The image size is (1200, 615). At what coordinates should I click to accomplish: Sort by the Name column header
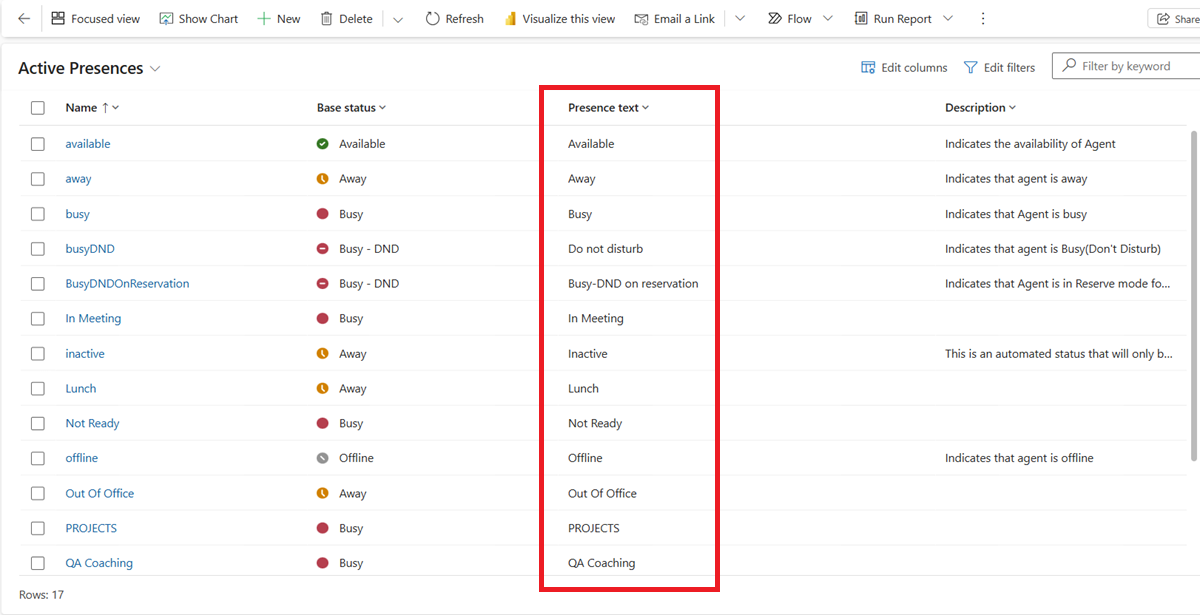pos(92,108)
